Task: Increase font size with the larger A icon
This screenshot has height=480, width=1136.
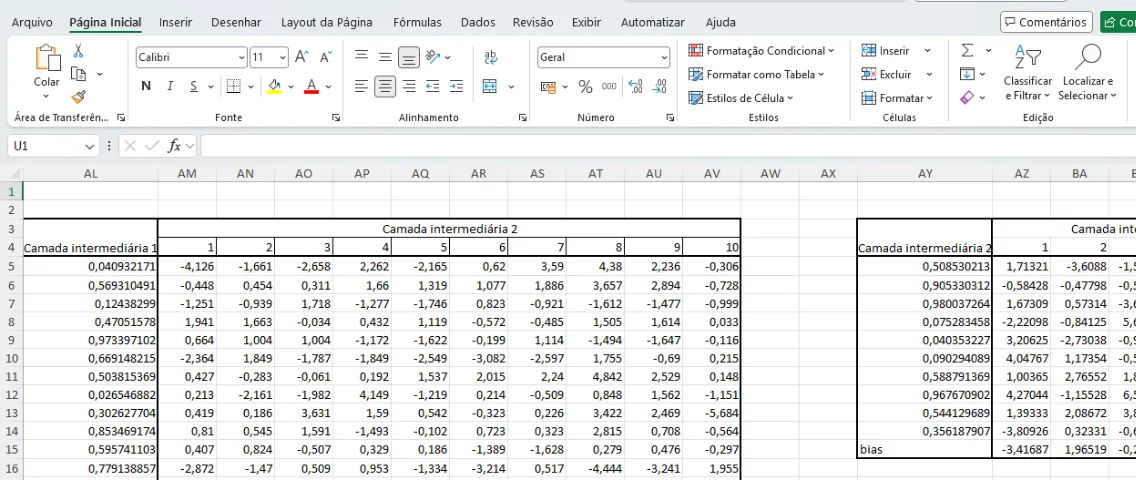Action: [302, 57]
